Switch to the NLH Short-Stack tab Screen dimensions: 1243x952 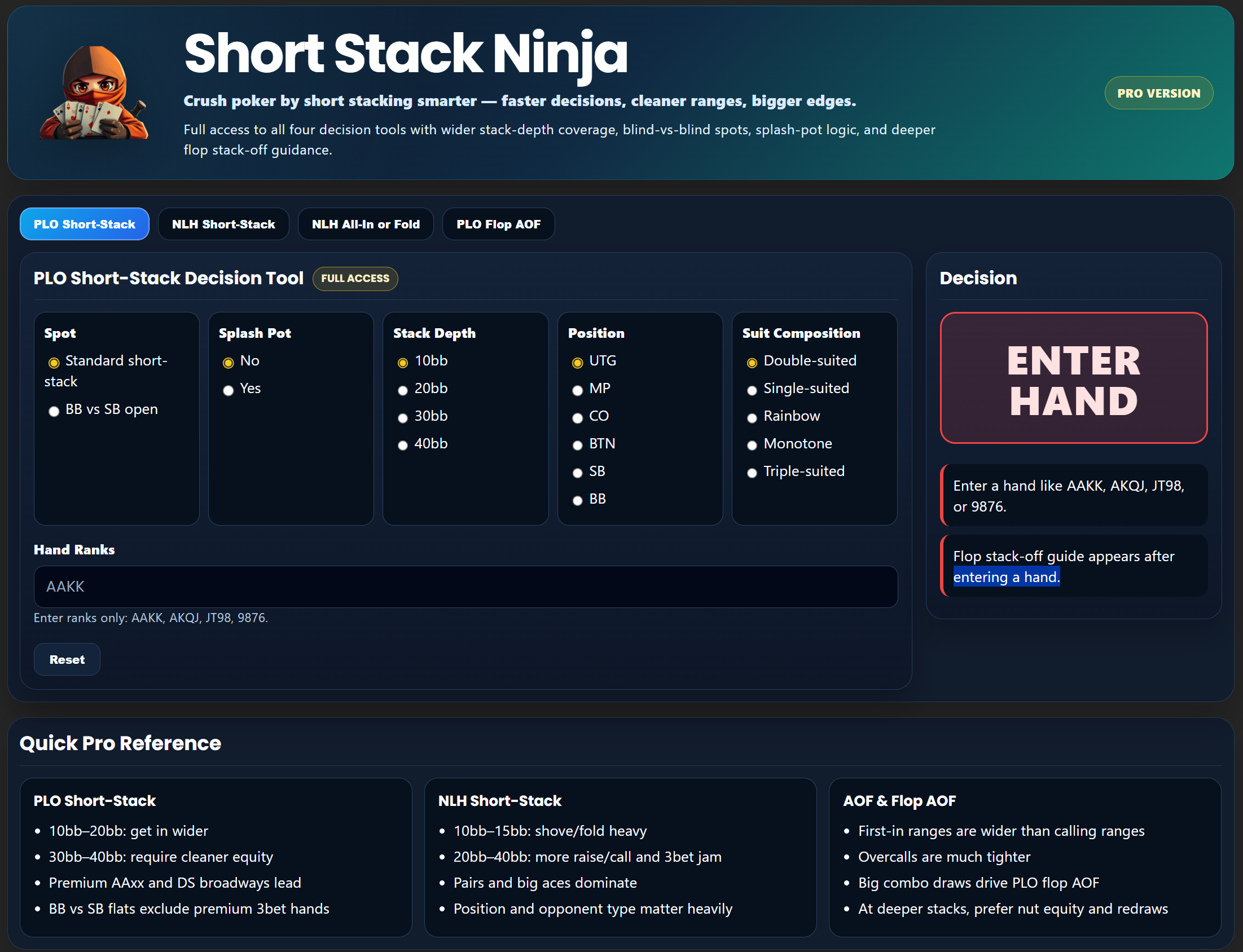point(223,224)
